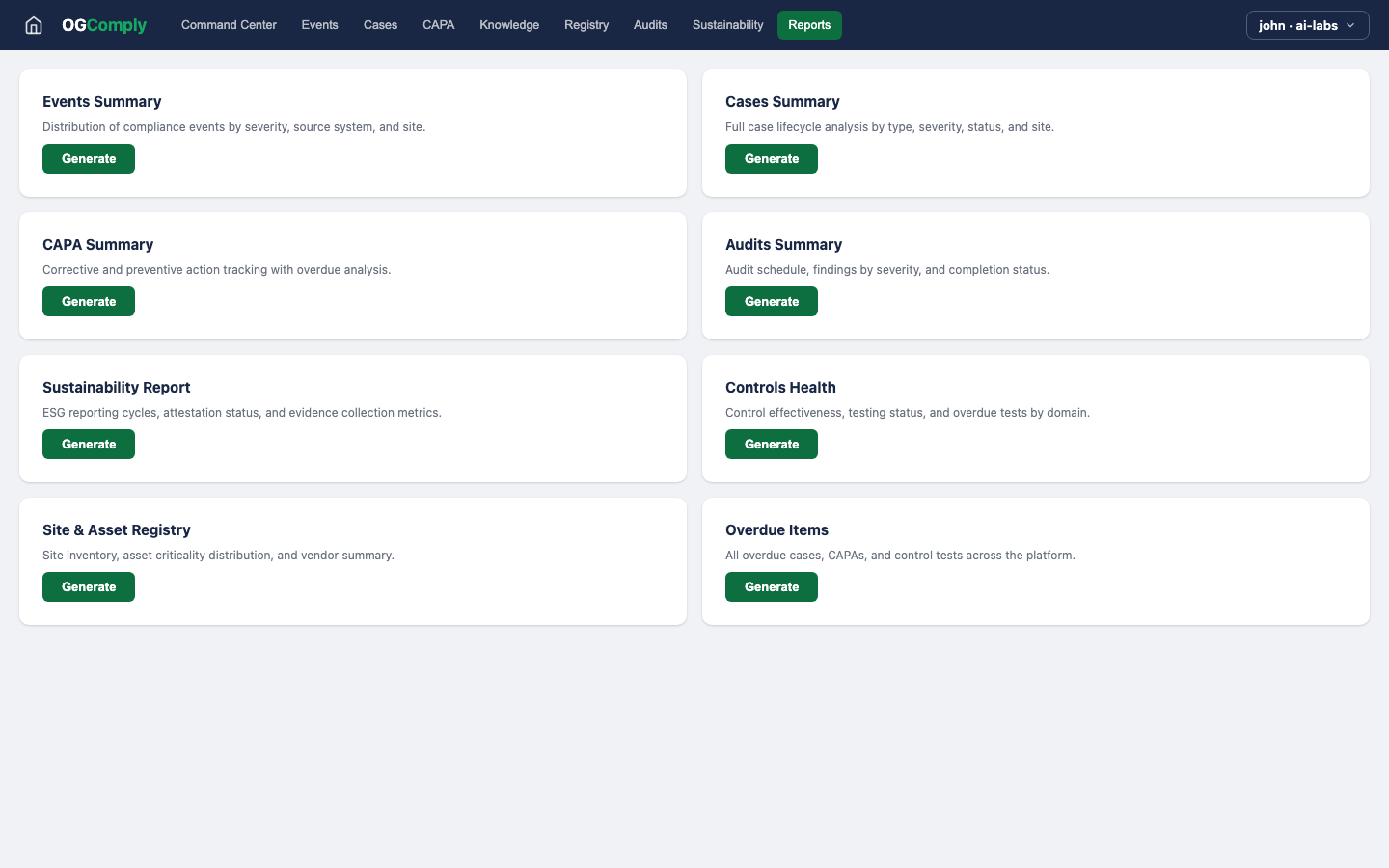
Task: Click Generate under CAPA Summary
Action: click(x=89, y=302)
